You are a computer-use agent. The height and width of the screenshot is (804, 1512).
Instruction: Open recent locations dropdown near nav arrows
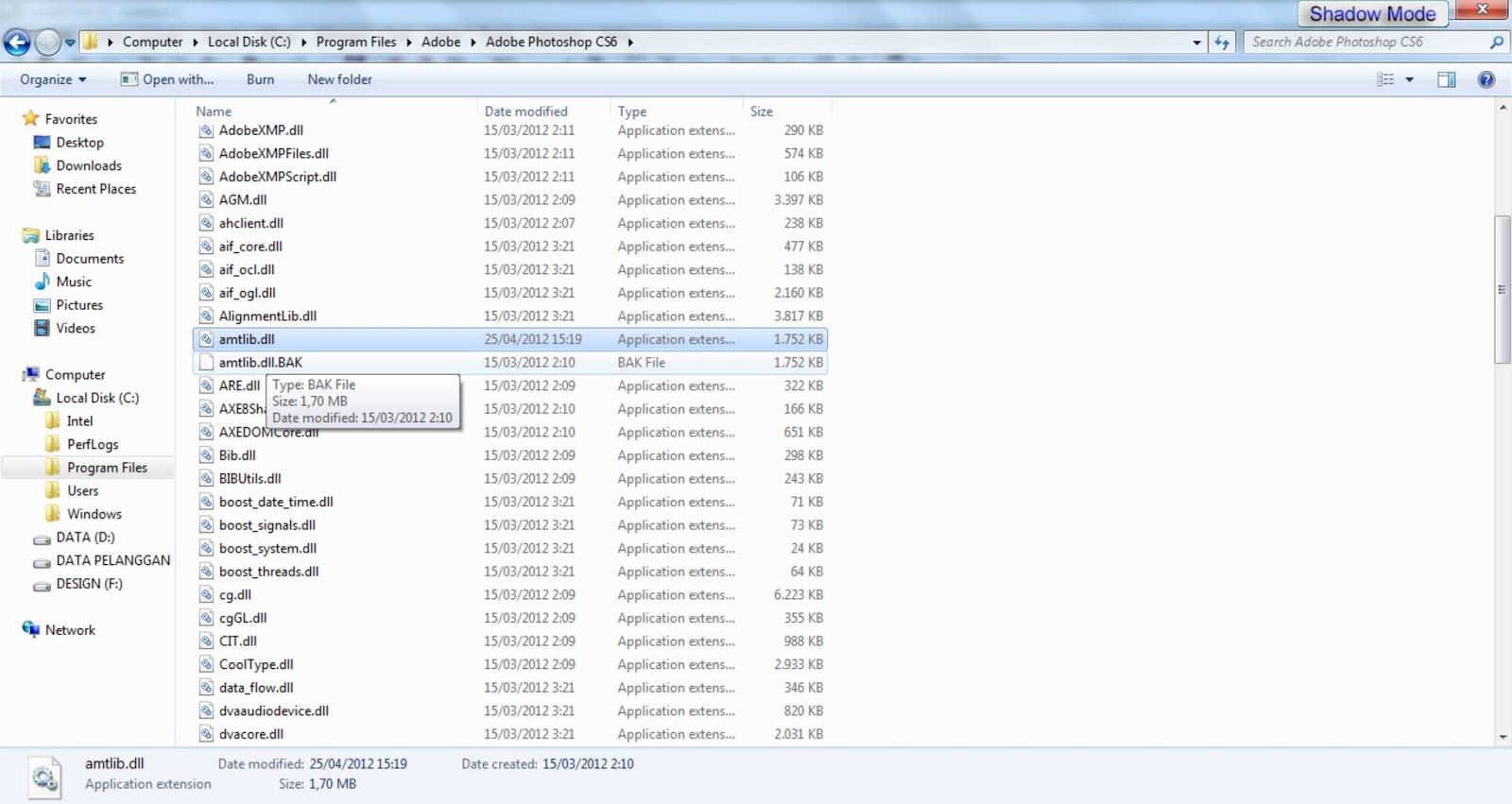tap(70, 43)
